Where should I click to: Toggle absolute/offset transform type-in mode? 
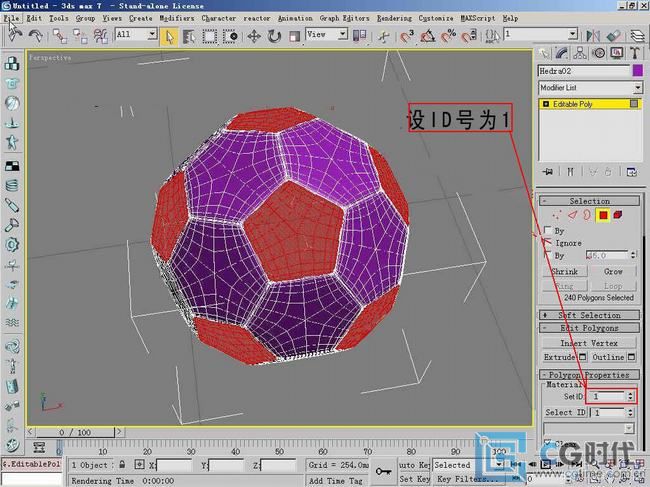pyautogui.click(x=139, y=465)
